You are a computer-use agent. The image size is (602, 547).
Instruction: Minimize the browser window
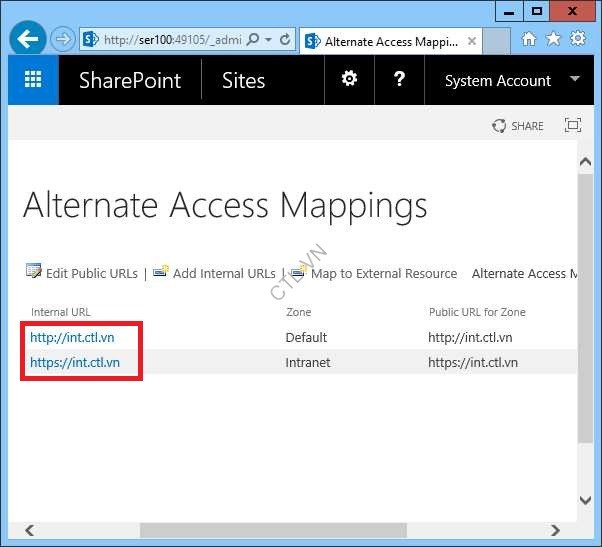coord(509,12)
